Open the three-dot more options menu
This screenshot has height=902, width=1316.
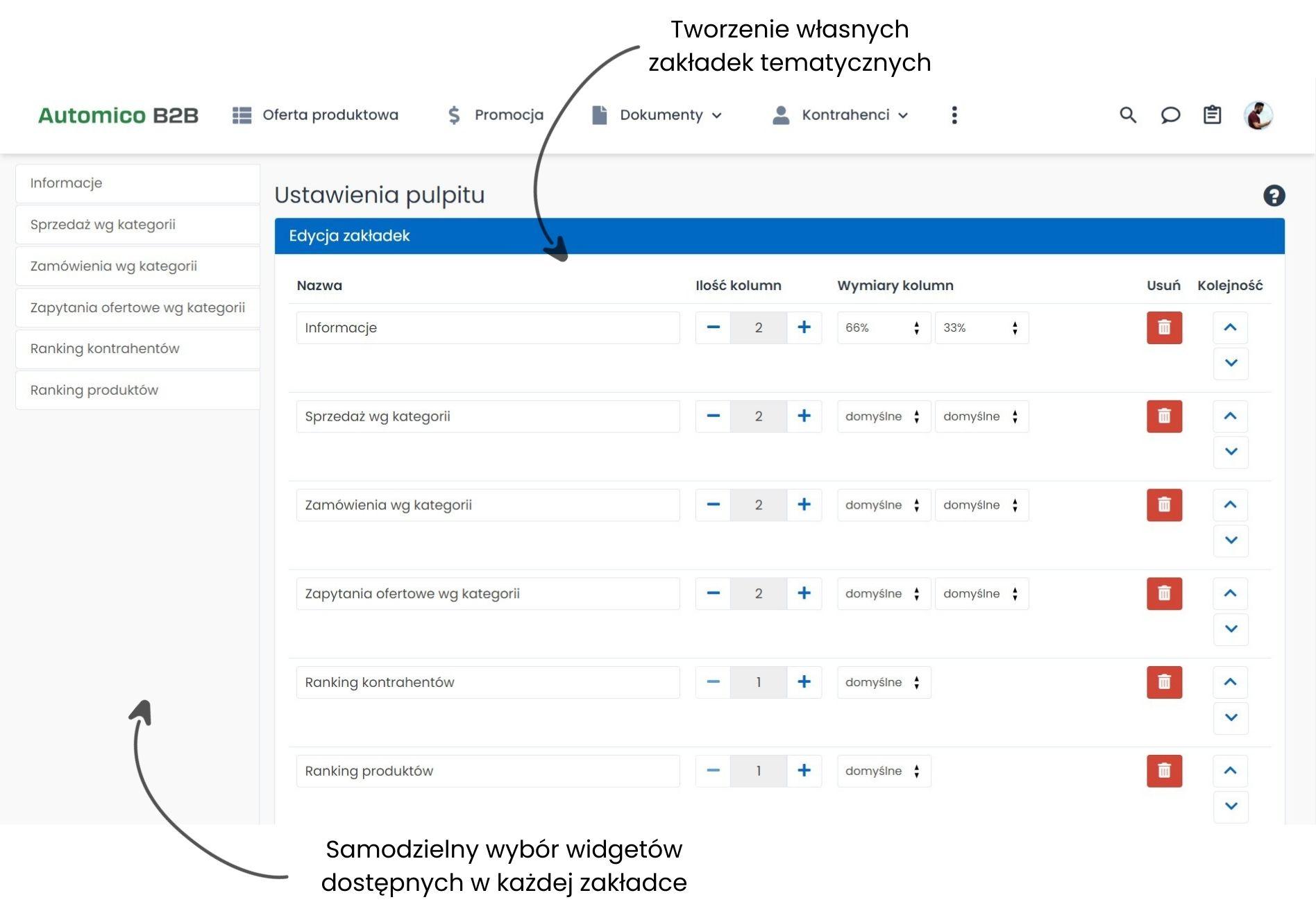point(954,115)
